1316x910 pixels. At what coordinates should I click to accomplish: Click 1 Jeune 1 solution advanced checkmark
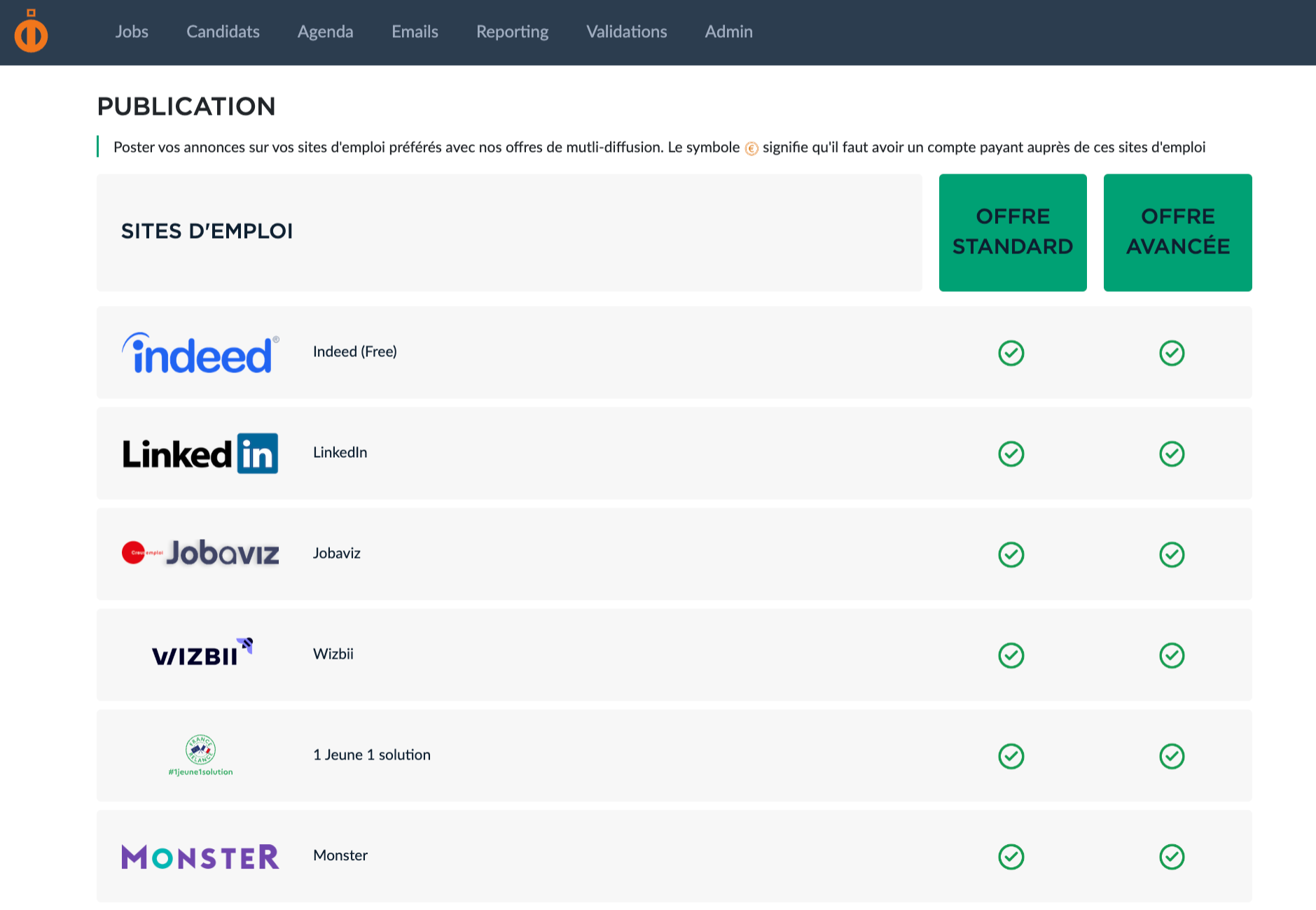tap(1172, 756)
